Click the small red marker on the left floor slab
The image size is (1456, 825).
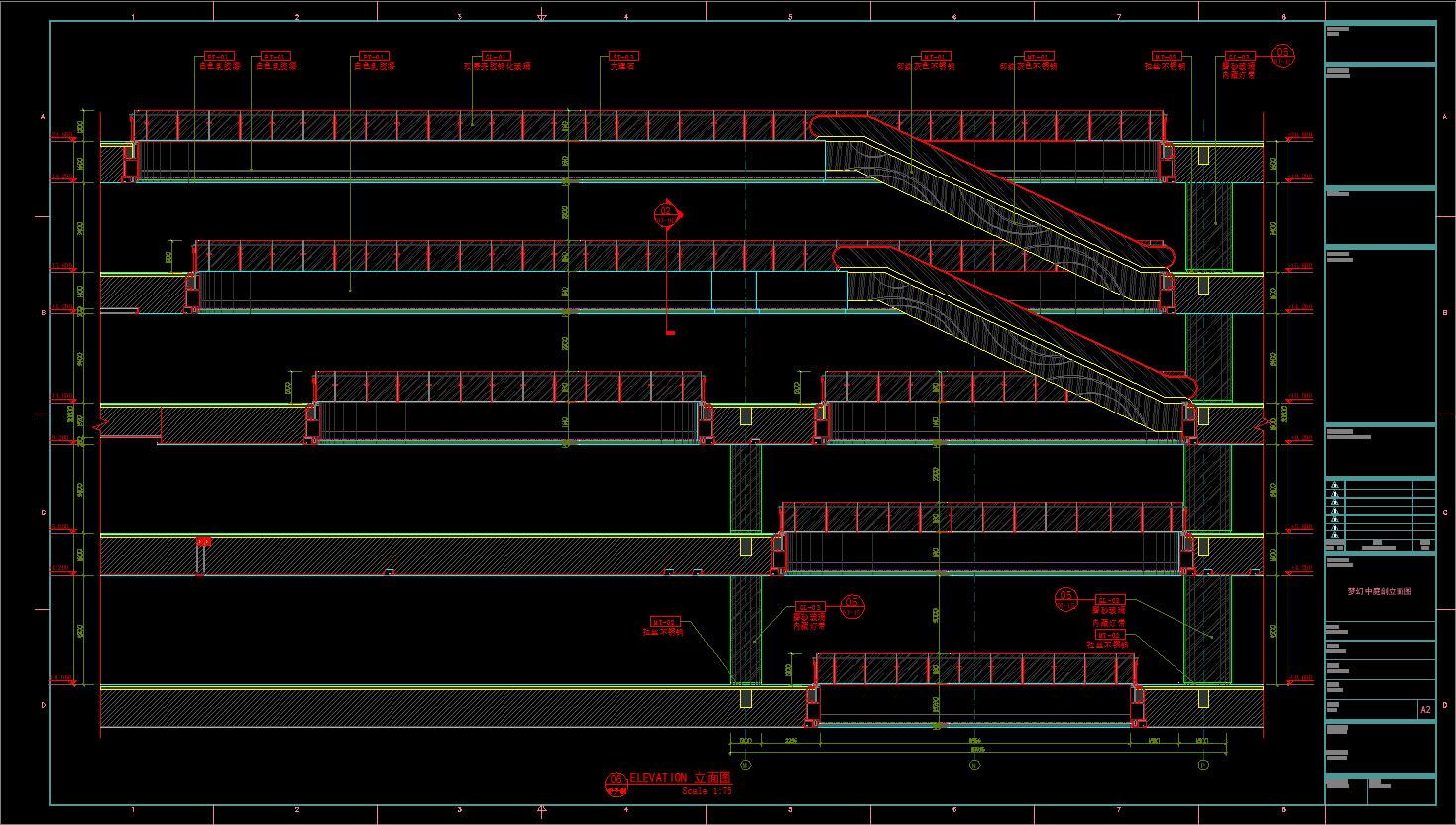coord(203,542)
